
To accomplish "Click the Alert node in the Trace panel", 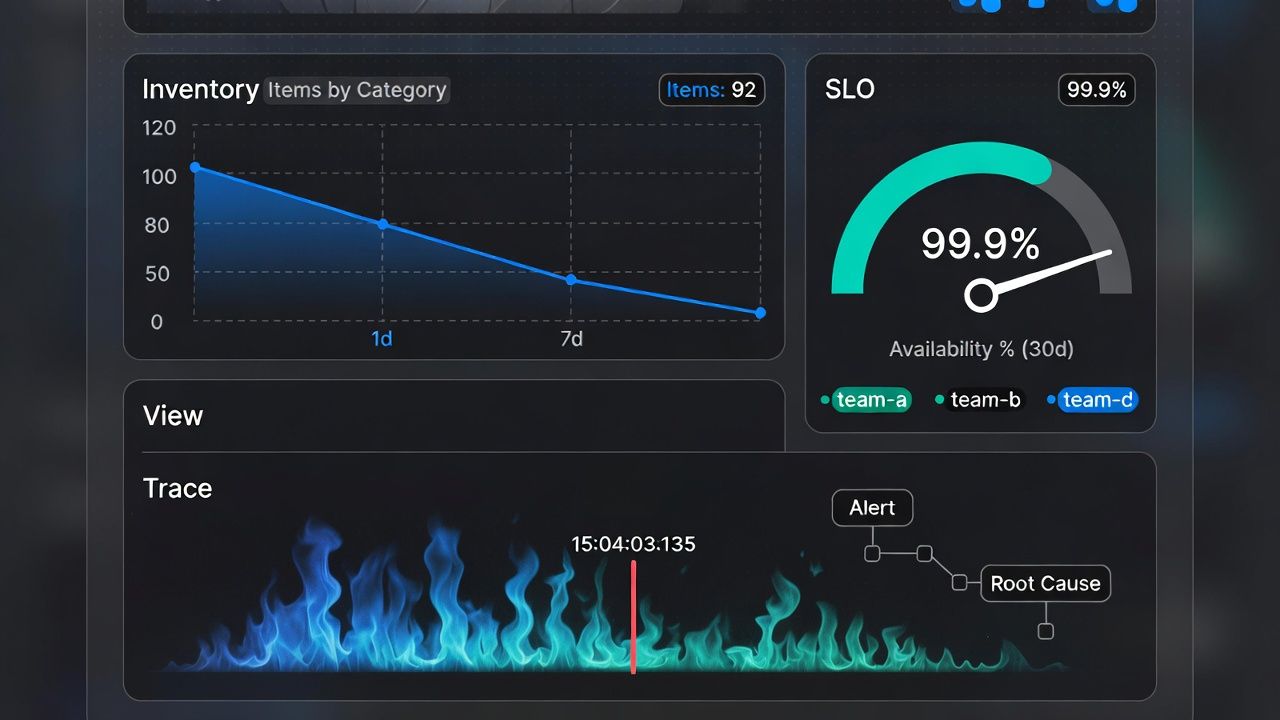I will [x=872, y=507].
